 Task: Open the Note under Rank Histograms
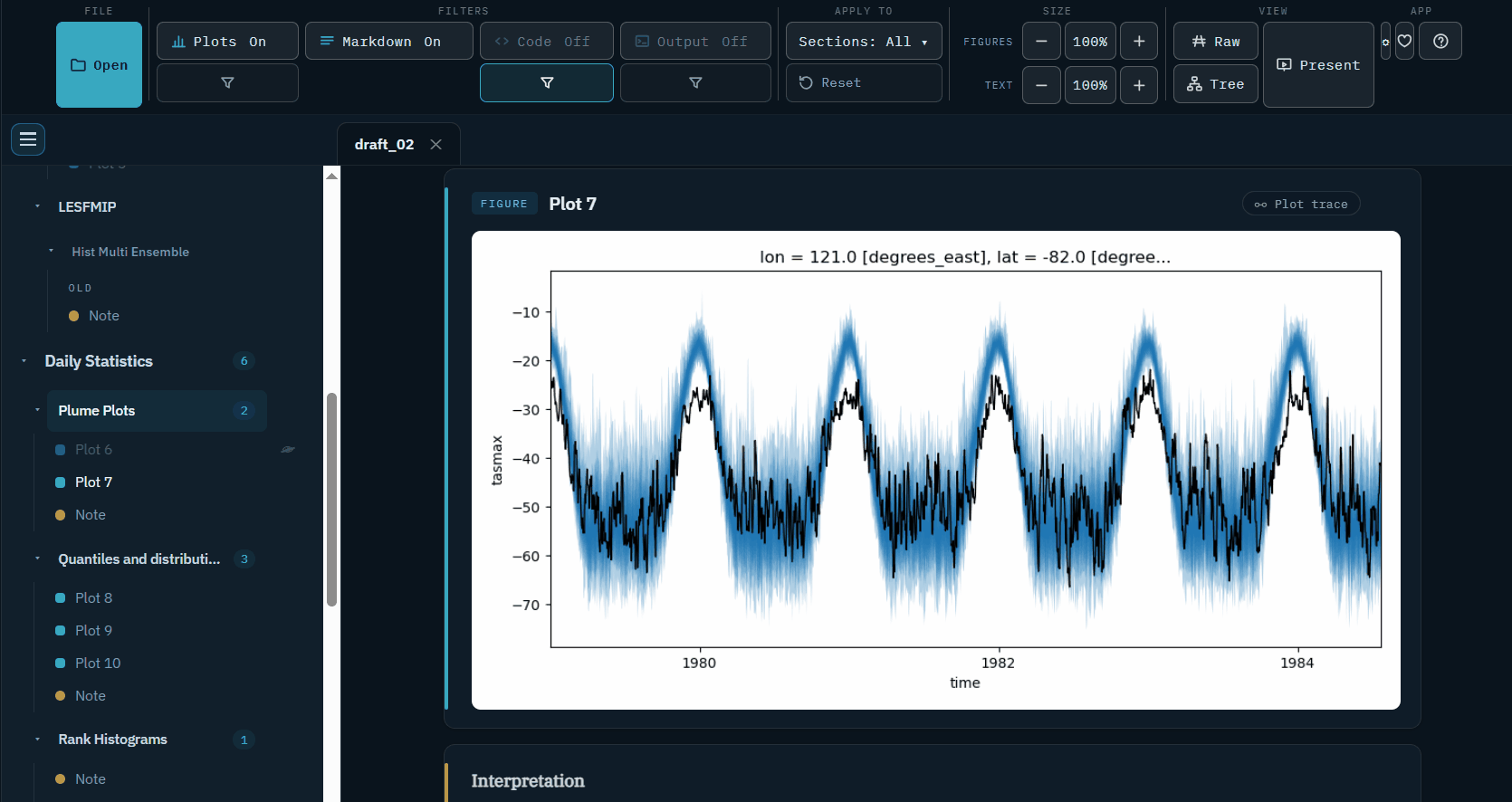click(x=91, y=779)
